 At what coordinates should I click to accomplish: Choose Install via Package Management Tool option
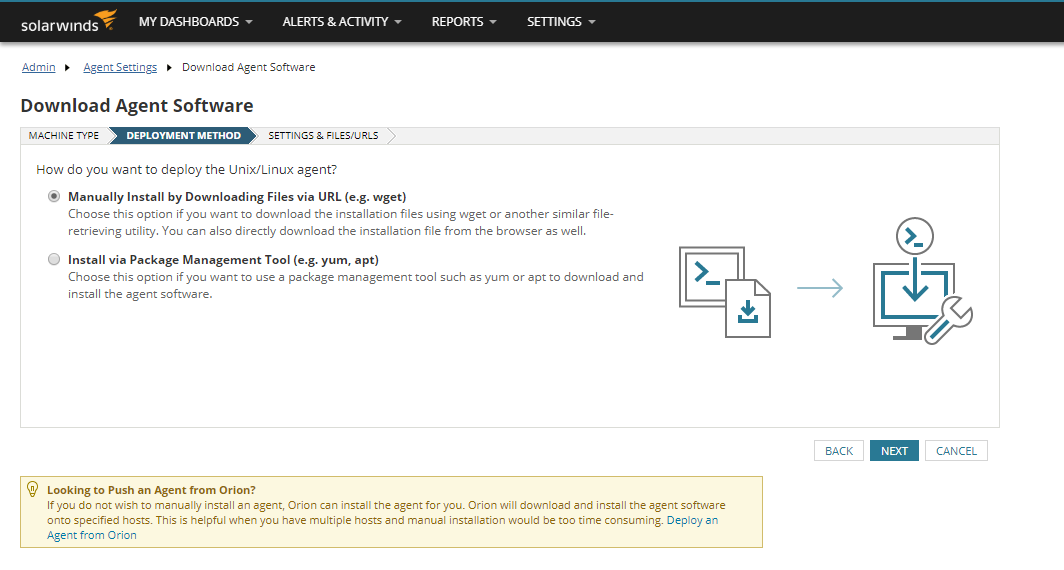click(x=54, y=259)
